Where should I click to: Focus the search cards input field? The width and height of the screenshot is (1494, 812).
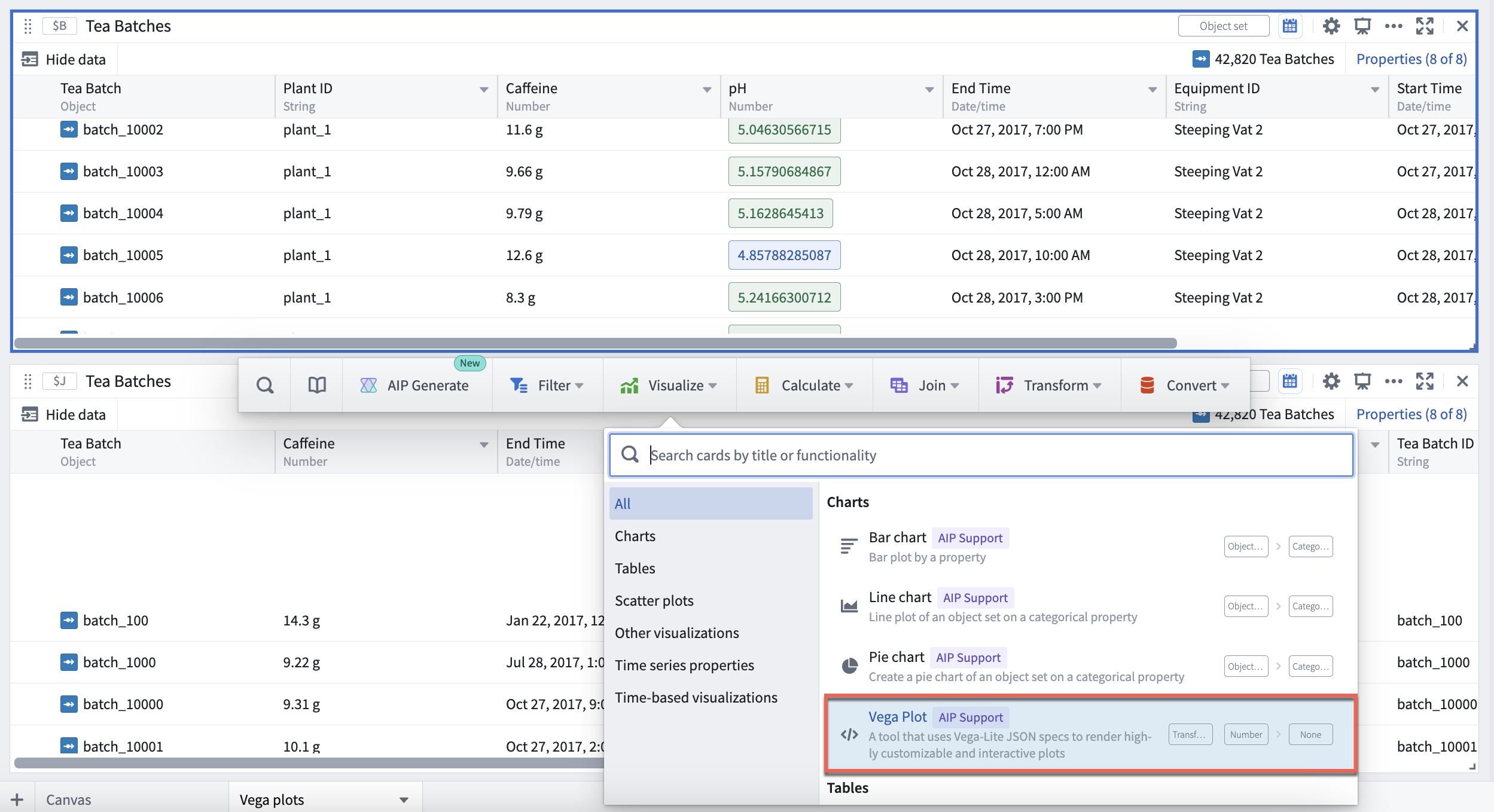pyautogui.click(x=981, y=456)
